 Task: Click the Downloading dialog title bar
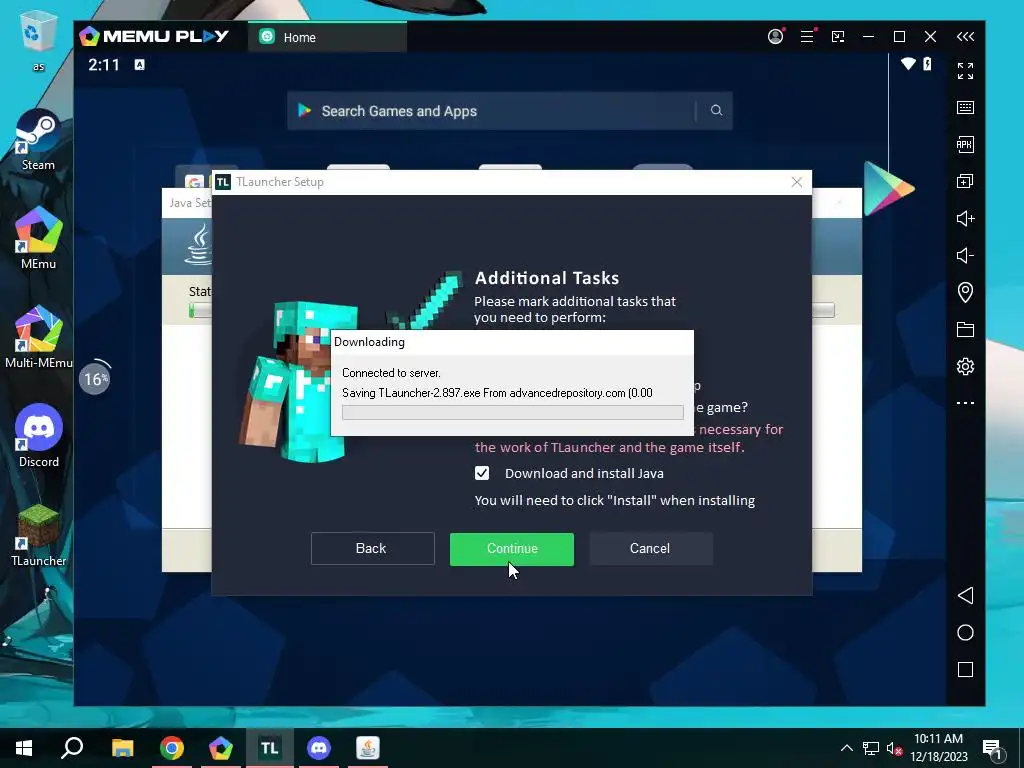pos(512,342)
